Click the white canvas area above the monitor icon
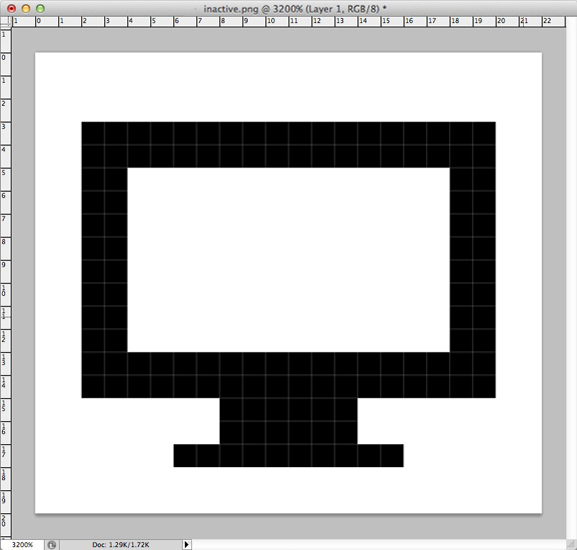The width and height of the screenshot is (577, 550). (288, 87)
